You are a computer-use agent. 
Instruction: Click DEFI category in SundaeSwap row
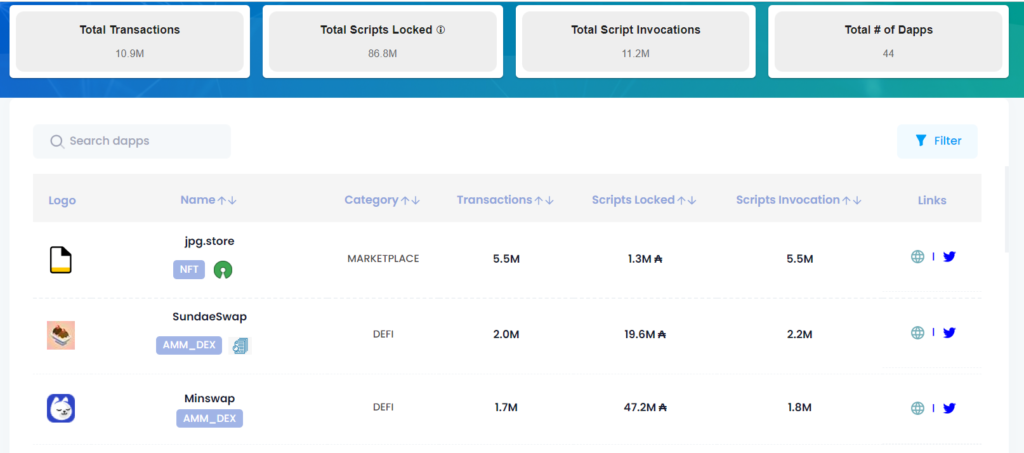coord(383,334)
